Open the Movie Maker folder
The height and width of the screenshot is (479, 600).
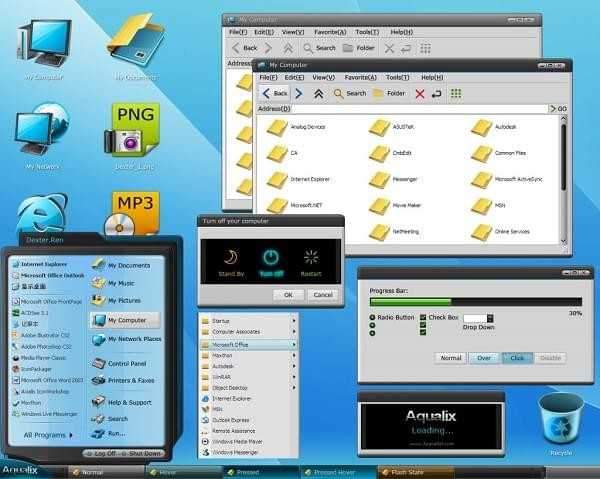379,205
